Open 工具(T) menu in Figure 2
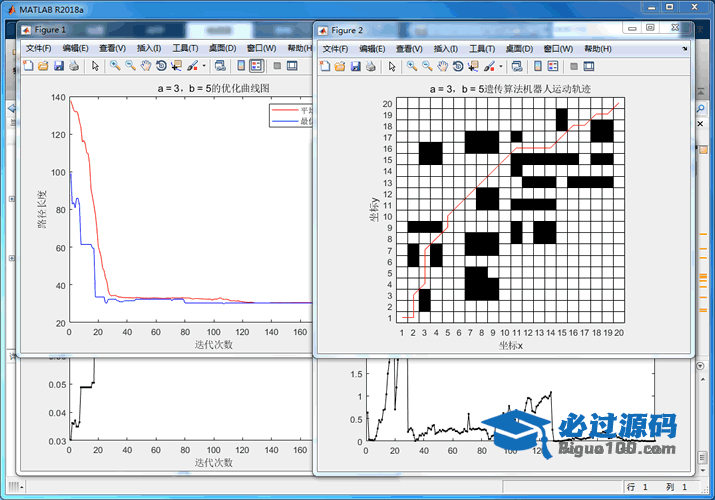Viewport: 715px width, 500px height. (x=482, y=49)
